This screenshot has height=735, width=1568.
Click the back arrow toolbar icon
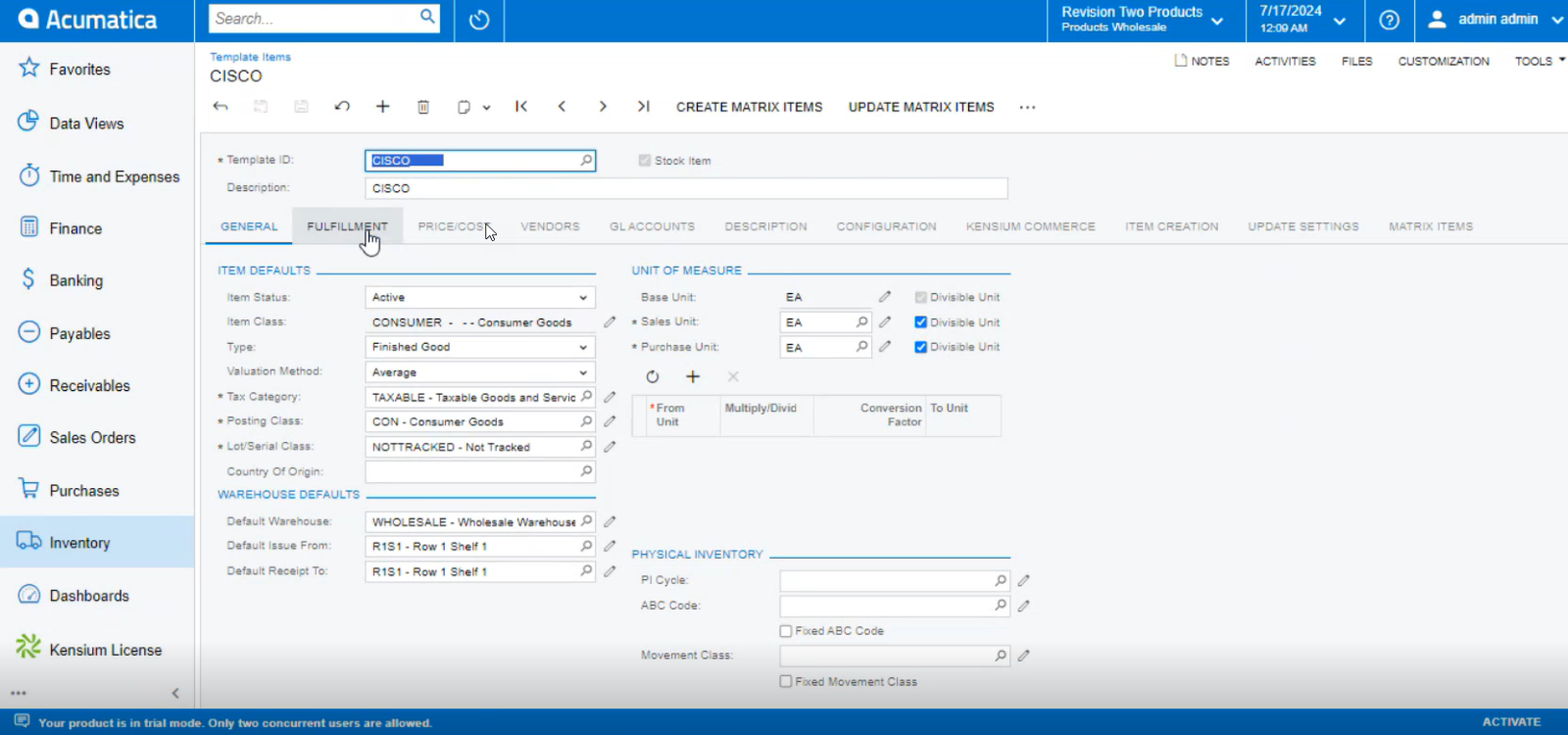(220, 107)
